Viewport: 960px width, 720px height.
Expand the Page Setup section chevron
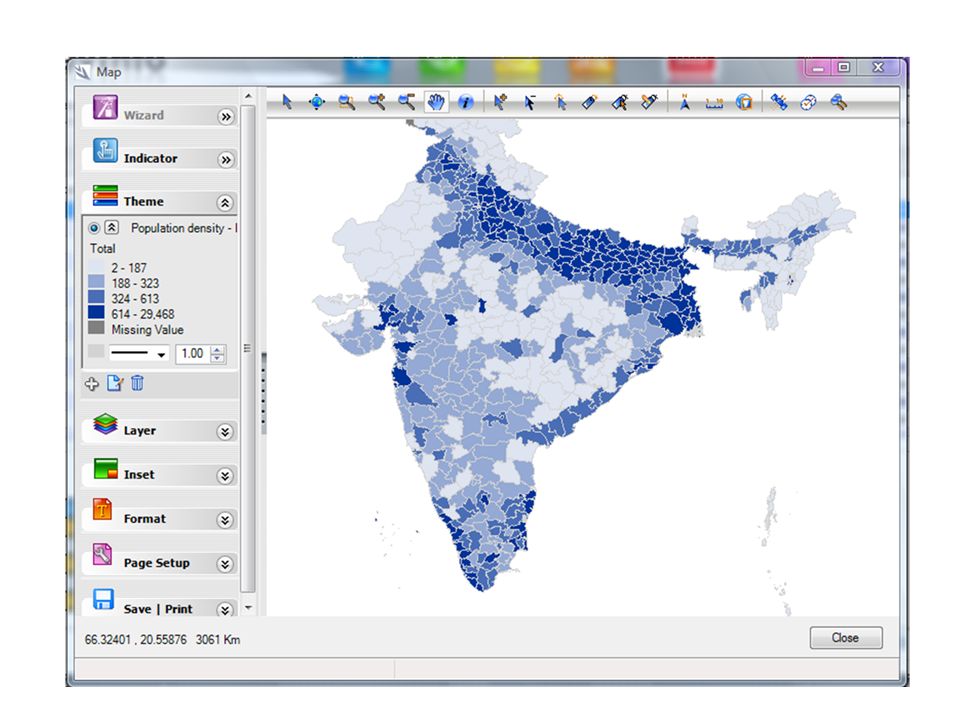tap(225, 564)
